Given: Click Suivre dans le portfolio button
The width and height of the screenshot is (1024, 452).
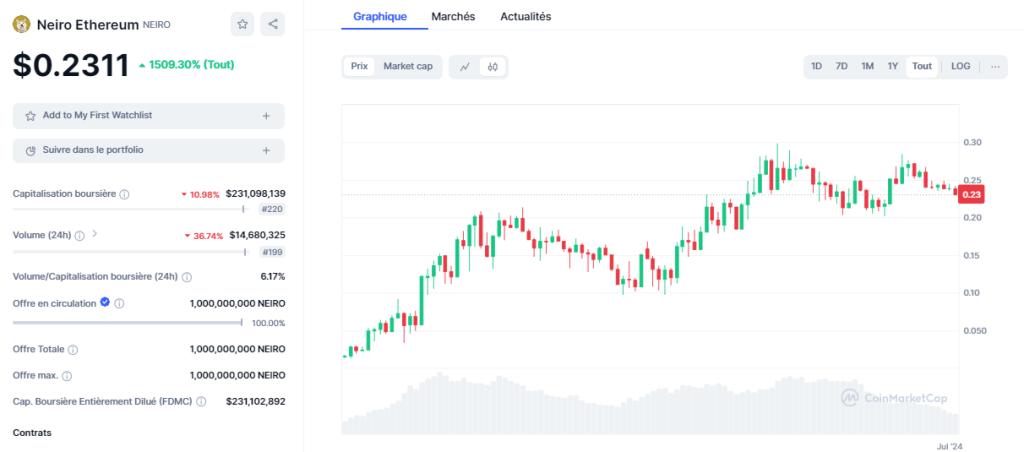Looking at the screenshot, I should tap(148, 150).
